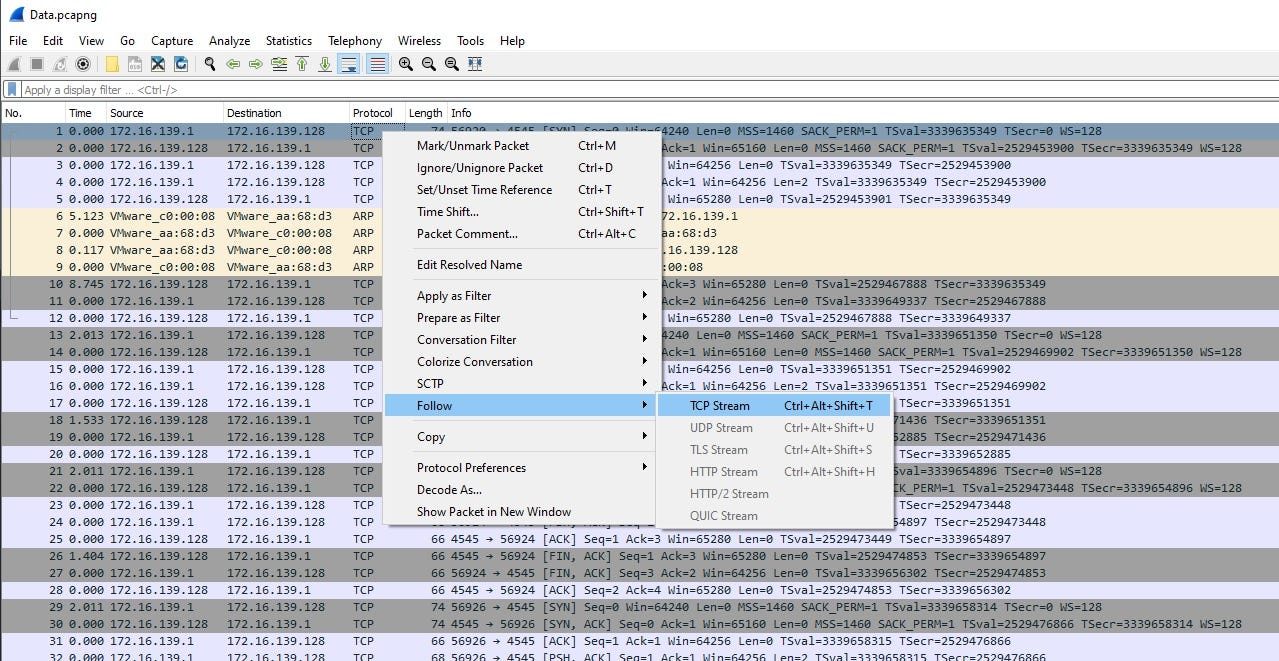
Task: Restart current capture using toolbar icon
Action: tap(60, 64)
